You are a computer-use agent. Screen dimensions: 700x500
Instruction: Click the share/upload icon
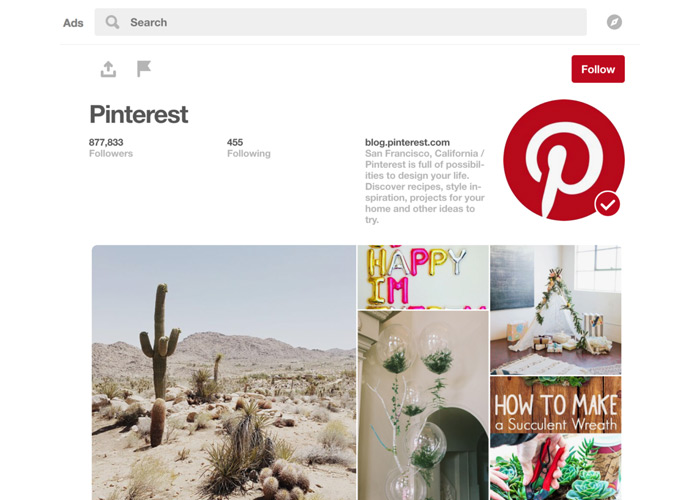click(108, 69)
